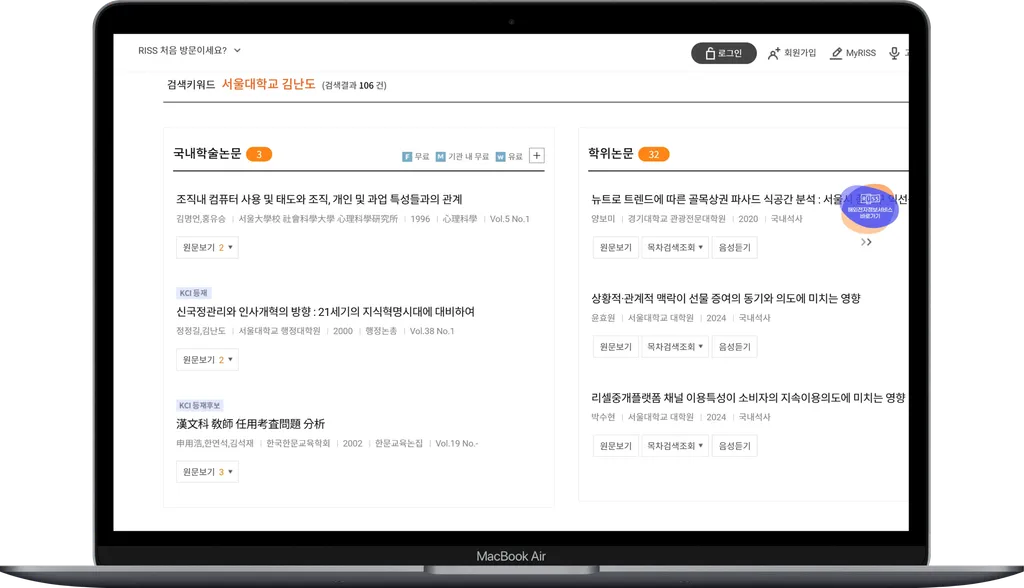Click the RISS 해외전자정보서비스 floating badge
Viewport: 1024px width, 588px height.
point(869,208)
